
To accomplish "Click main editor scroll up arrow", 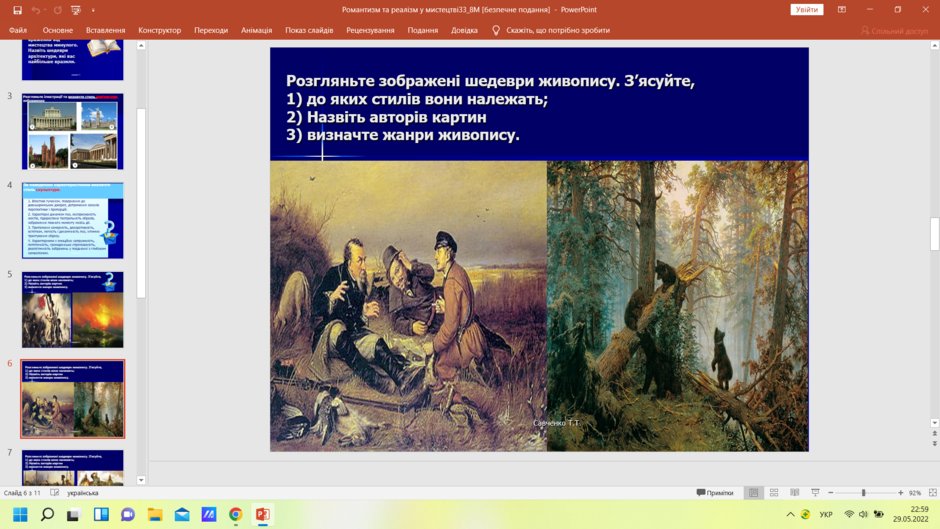I will tap(935, 46).
